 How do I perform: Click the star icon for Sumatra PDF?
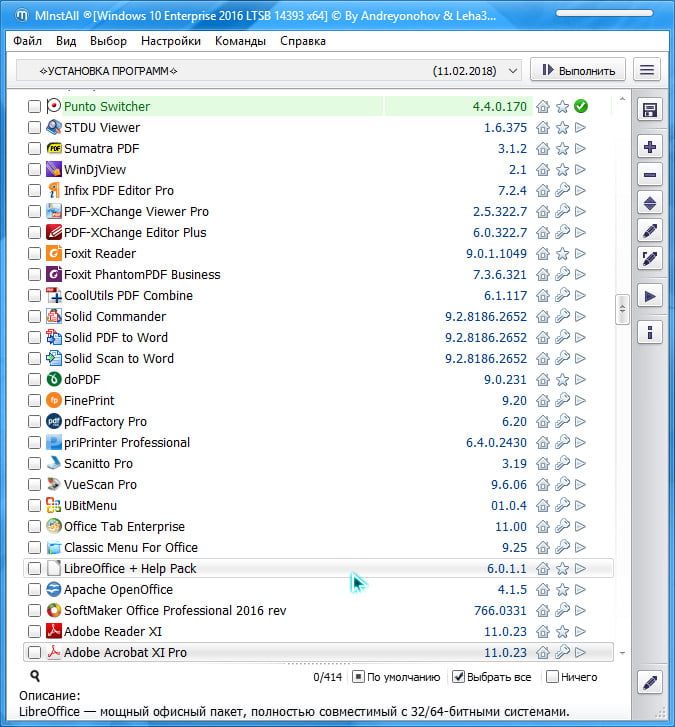pos(562,149)
